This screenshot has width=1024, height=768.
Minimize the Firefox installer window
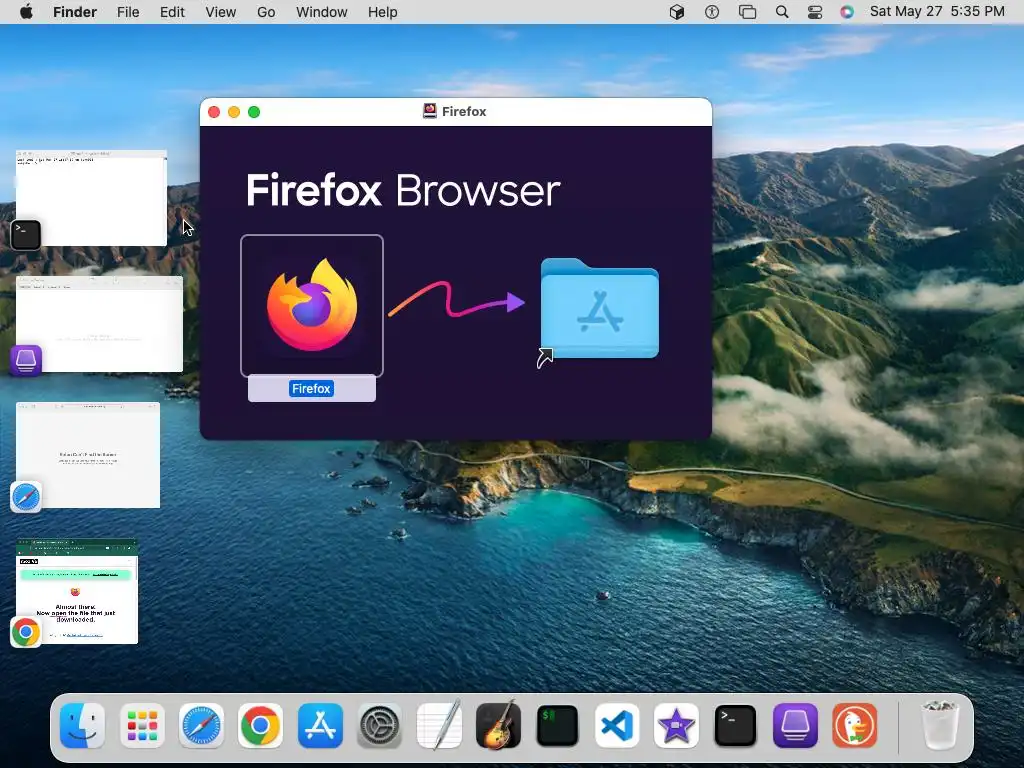[234, 112]
